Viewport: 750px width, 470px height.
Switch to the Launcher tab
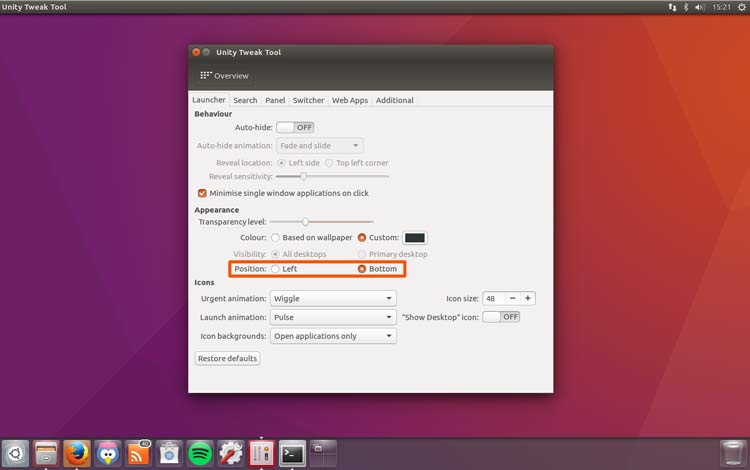tap(209, 100)
